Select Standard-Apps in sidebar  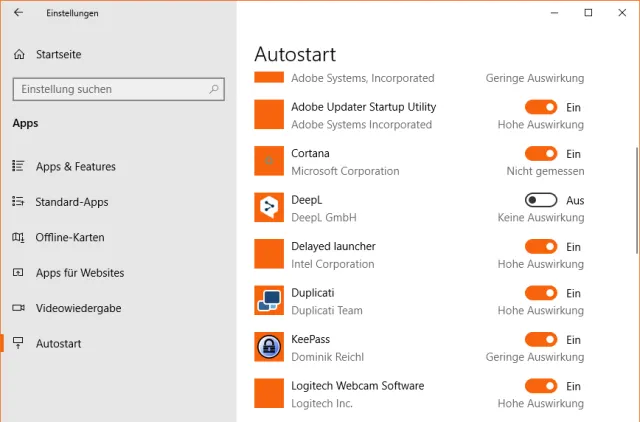[x=71, y=202]
